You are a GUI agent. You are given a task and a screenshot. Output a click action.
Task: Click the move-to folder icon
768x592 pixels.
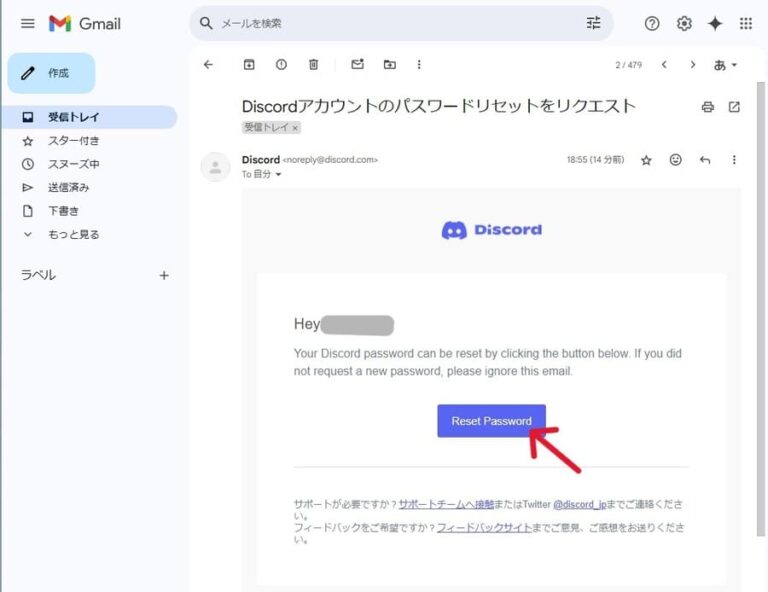pyautogui.click(x=389, y=65)
